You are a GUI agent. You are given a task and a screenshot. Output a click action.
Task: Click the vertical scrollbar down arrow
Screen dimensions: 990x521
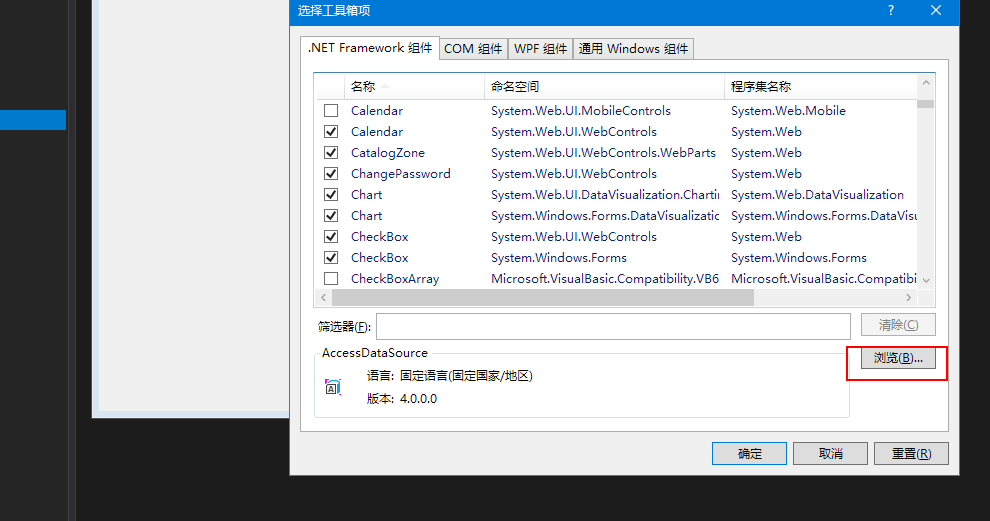pyautogui.click(x=926, y=280)
